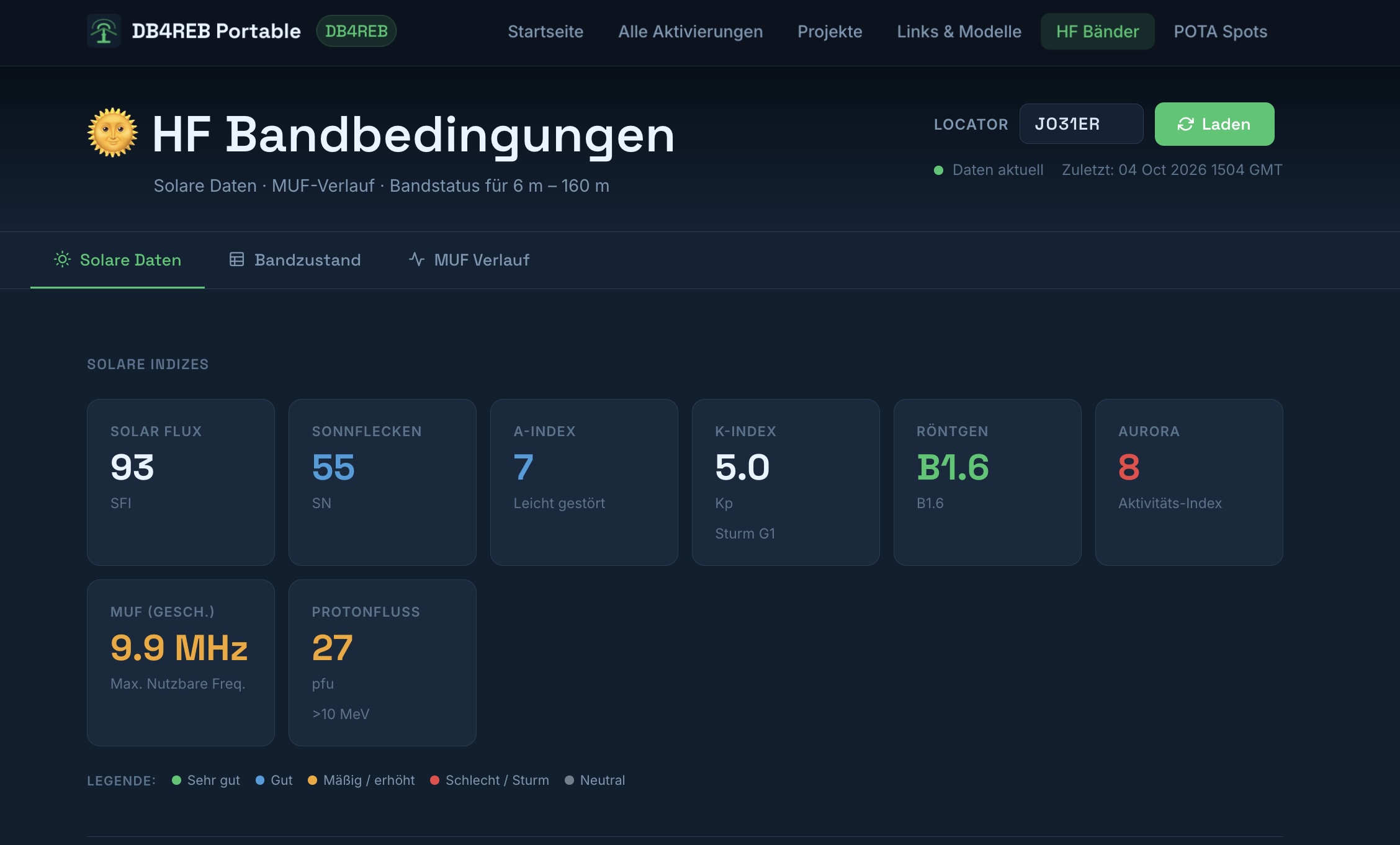Viewport: 1400px width, 845px height.
Task: Click the Leicht gestört label
Action: tap(559, 503)
